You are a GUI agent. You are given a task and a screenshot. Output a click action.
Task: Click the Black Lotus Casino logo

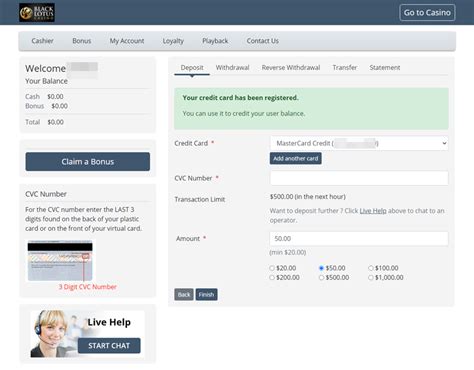[37, 13]
